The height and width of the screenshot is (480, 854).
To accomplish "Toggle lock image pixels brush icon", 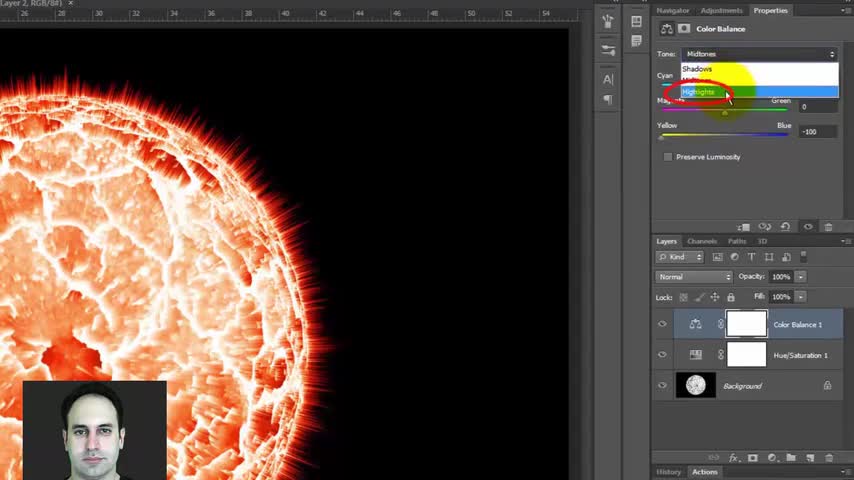I will tap(699, 297).
